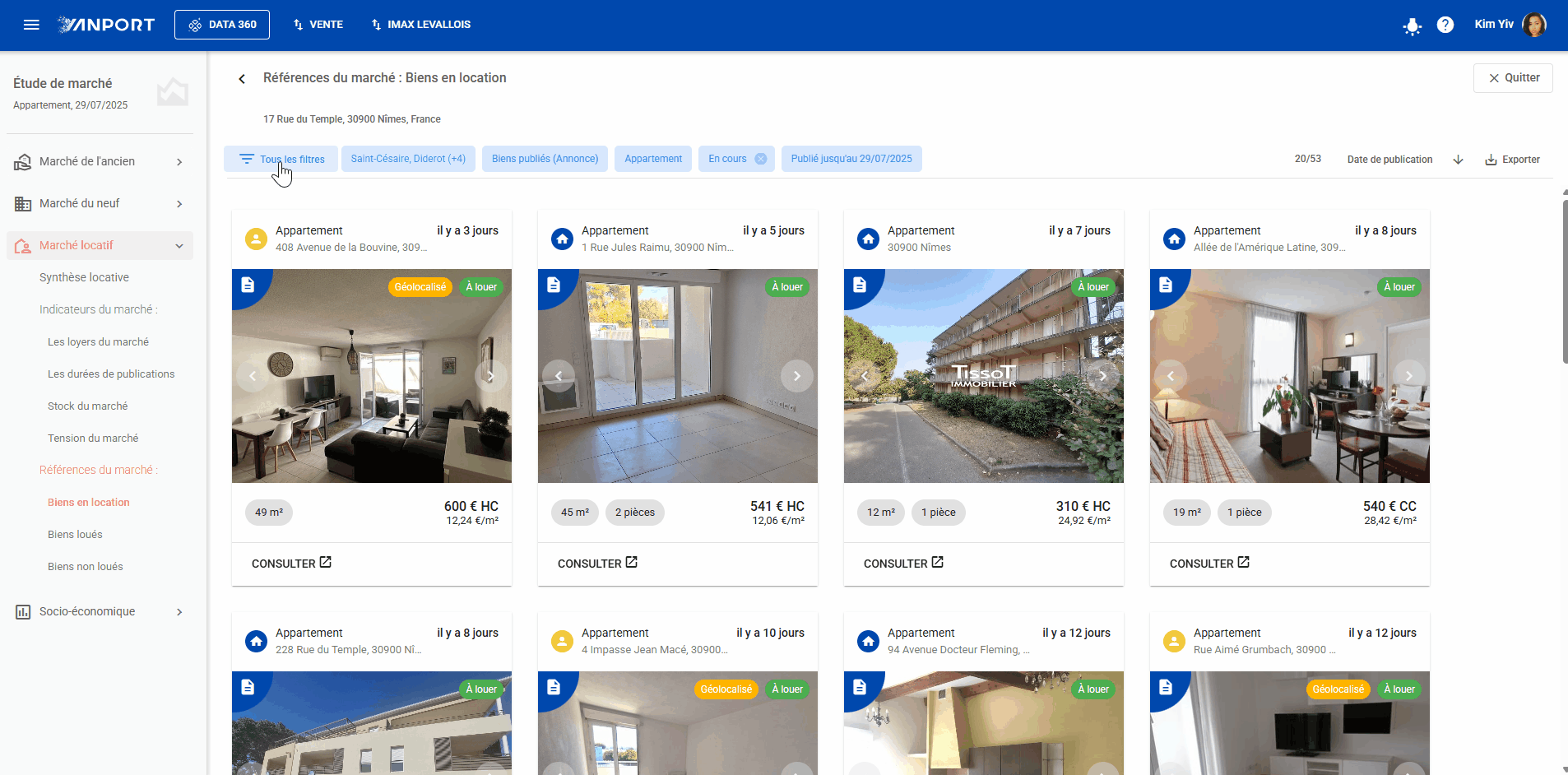Open document icon on Rue Aimé Grumbach card
Screen dimensions: 1568x775
point(1166,687)
